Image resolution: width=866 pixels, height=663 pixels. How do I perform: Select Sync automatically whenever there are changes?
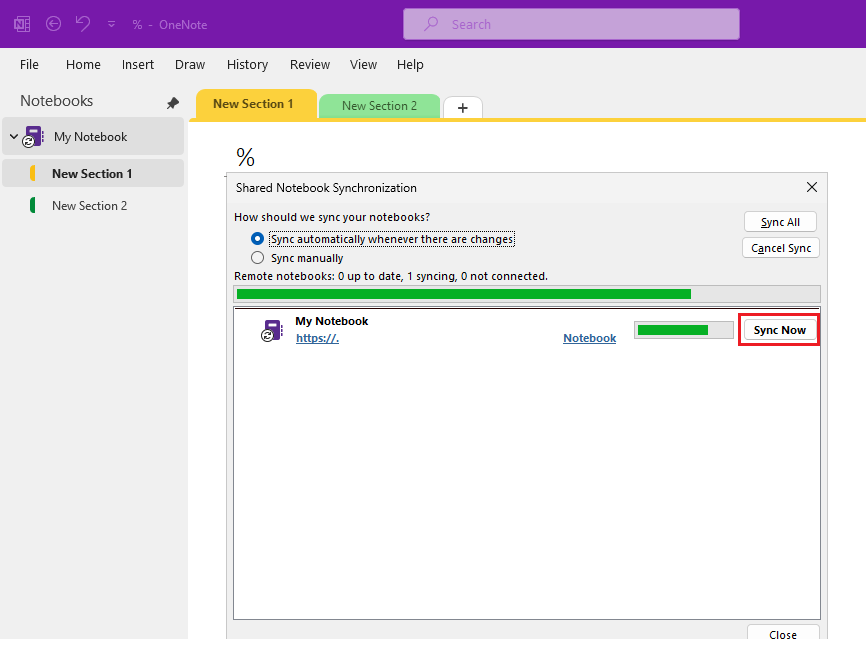tap(383, 239)
